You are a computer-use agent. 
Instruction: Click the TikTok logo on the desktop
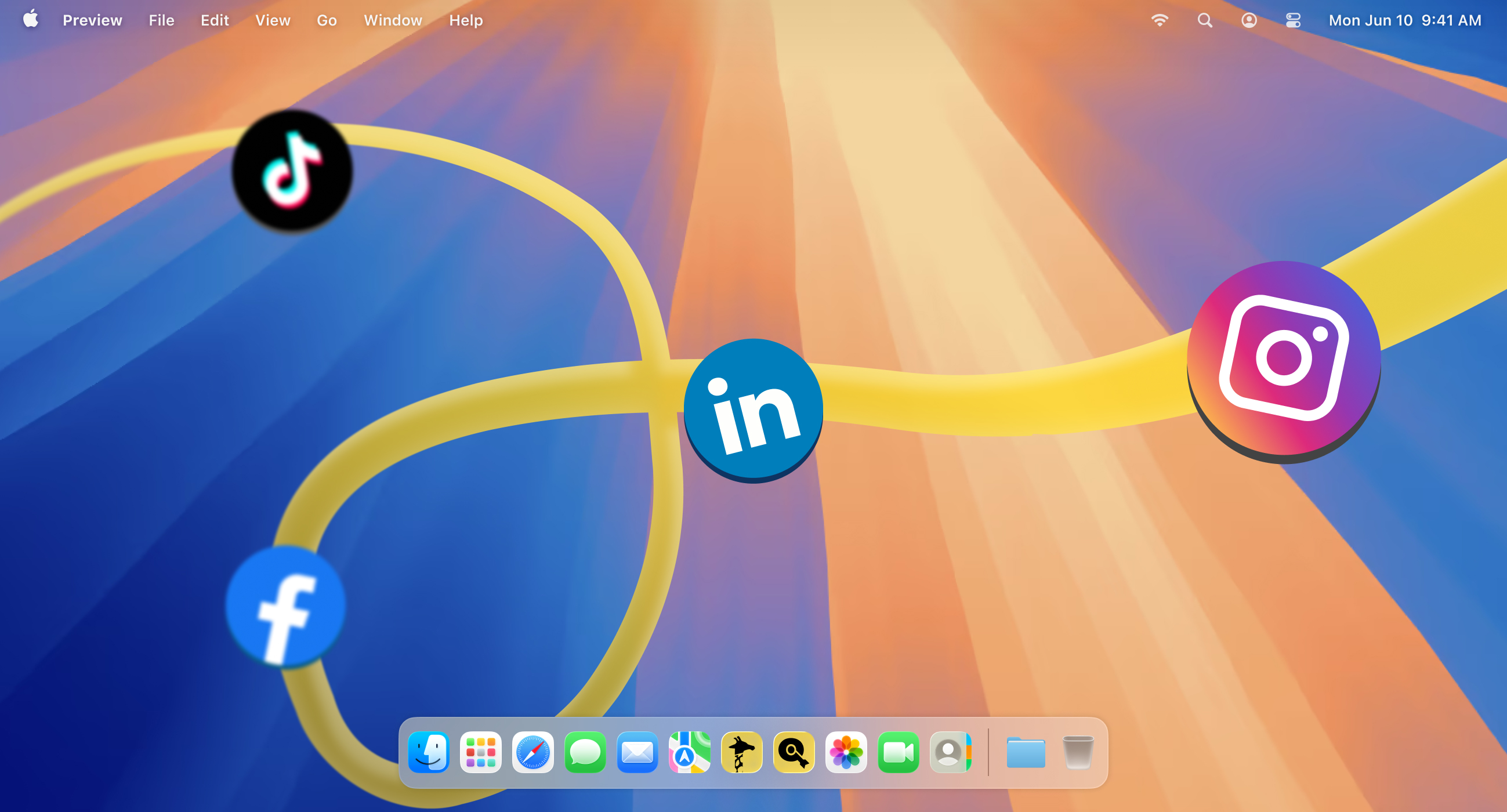pos(292,171)
